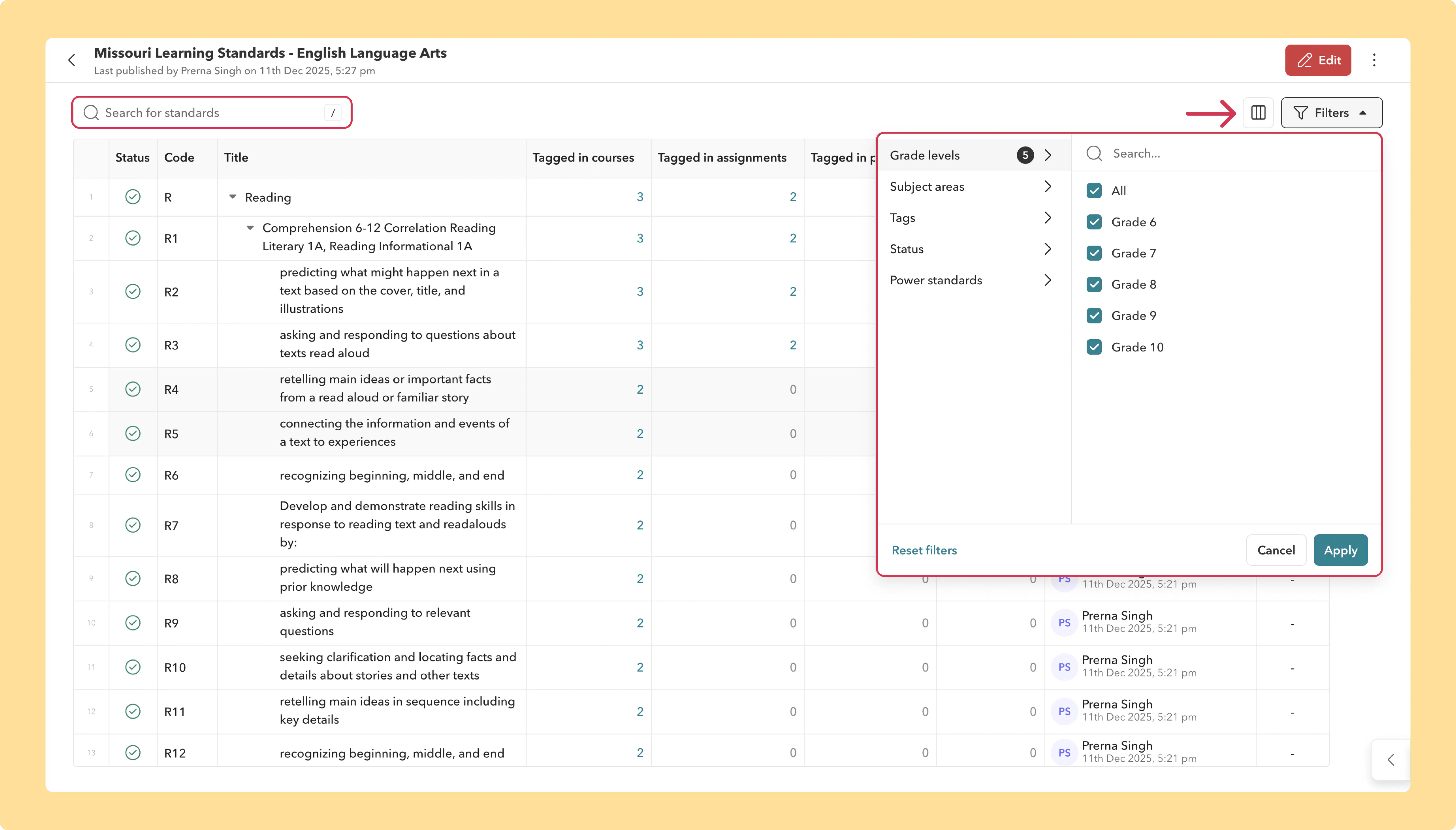Click the status check icon for R12
The image size is (1456, 830).
tap(133, 753)
